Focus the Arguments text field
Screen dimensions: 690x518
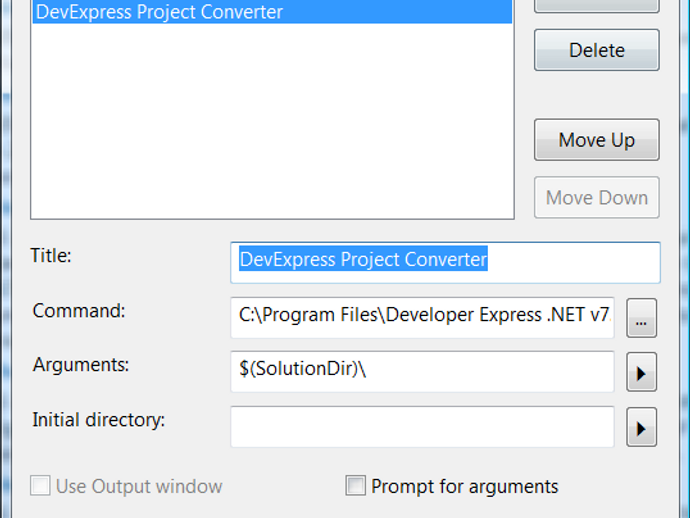[422, 371]
